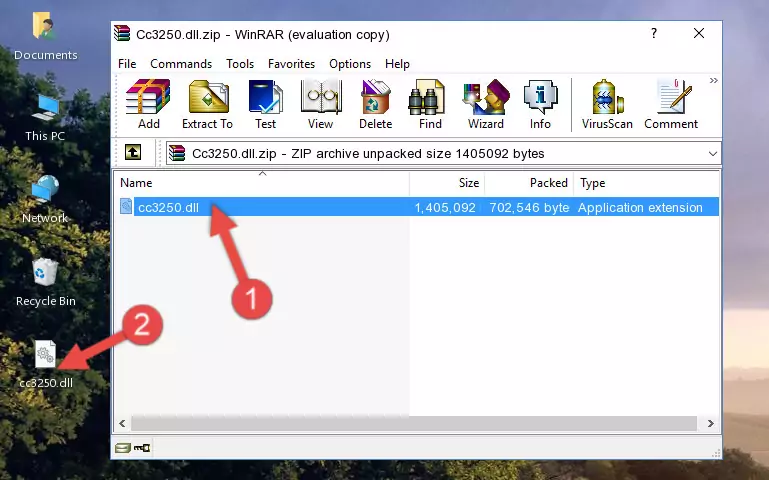Click the horizontal scrollbar track

pyautogui.click(x=414, y=423)
